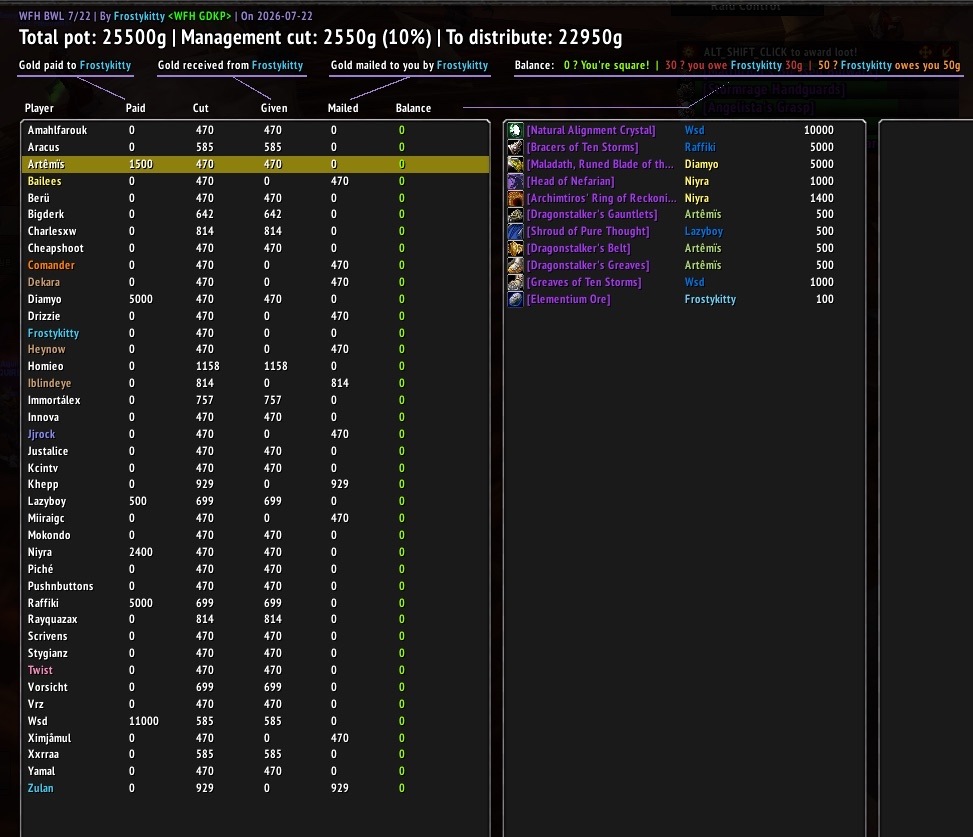Click the Gold received from Frostykitty legend
973x837 pixels.
click(230, 65)
